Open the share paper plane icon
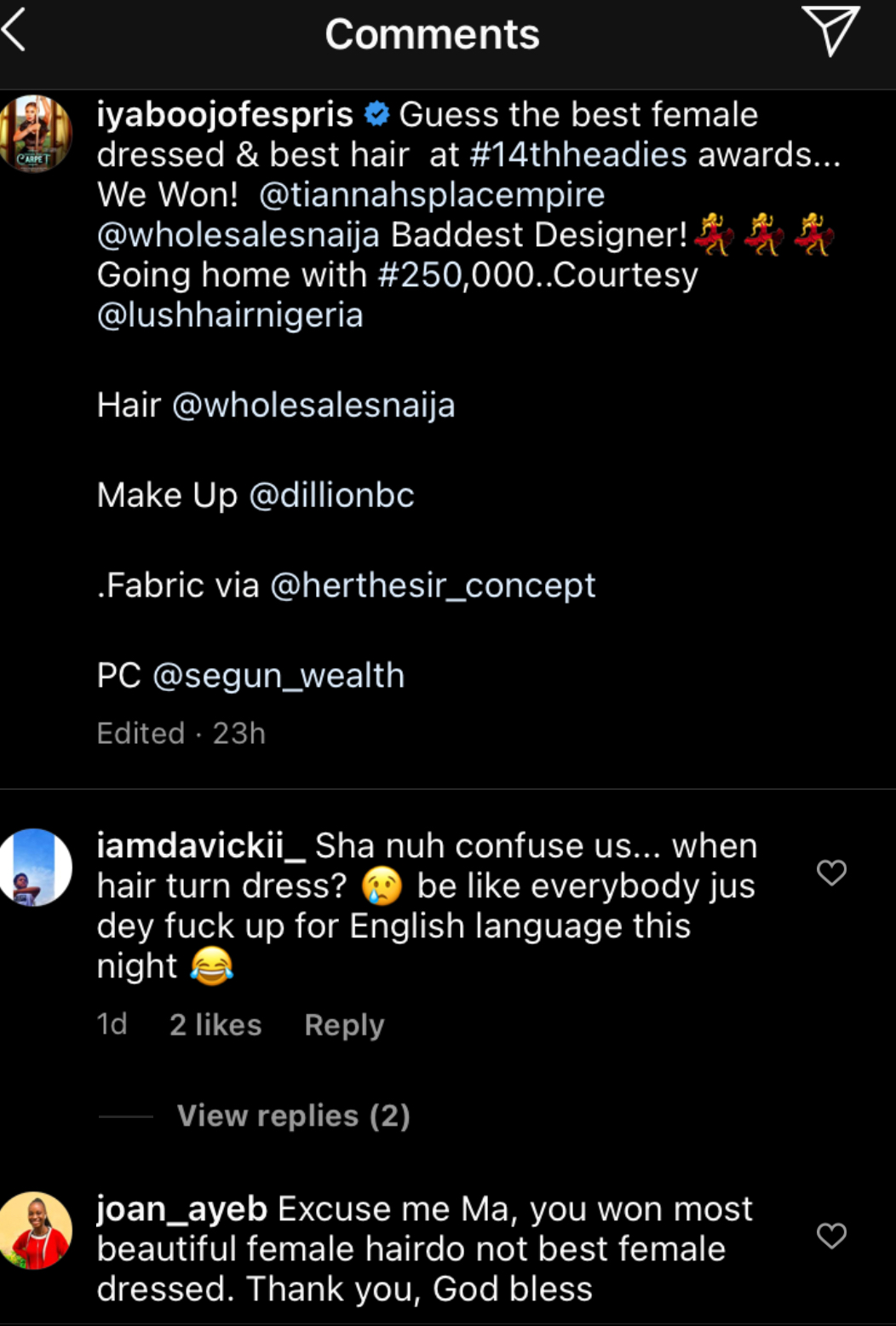The height and width of the screenshot is (1326, 896). [830, 31]
